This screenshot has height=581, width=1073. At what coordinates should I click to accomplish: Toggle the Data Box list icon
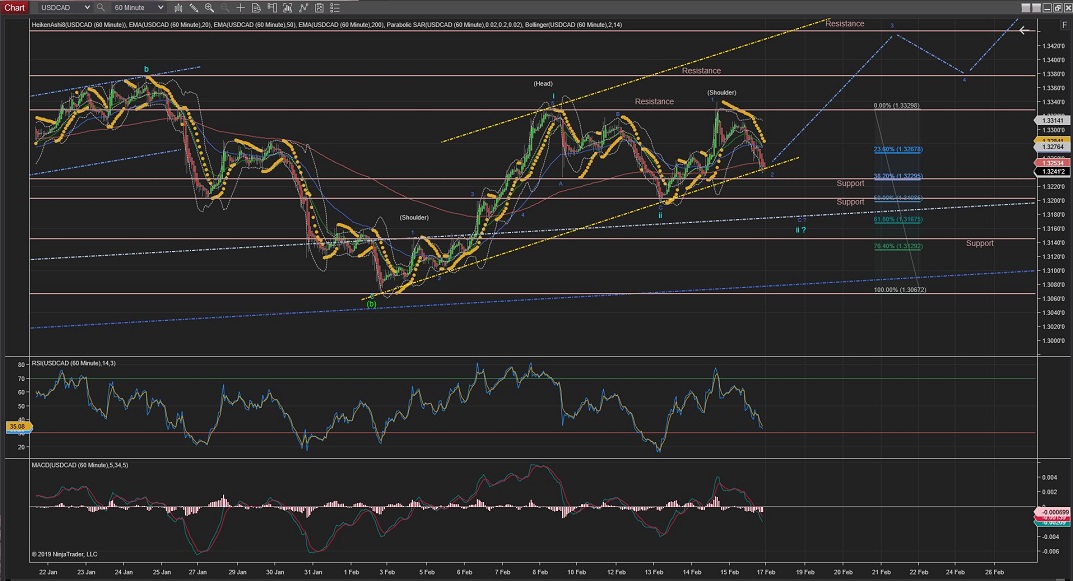(334, 7)
